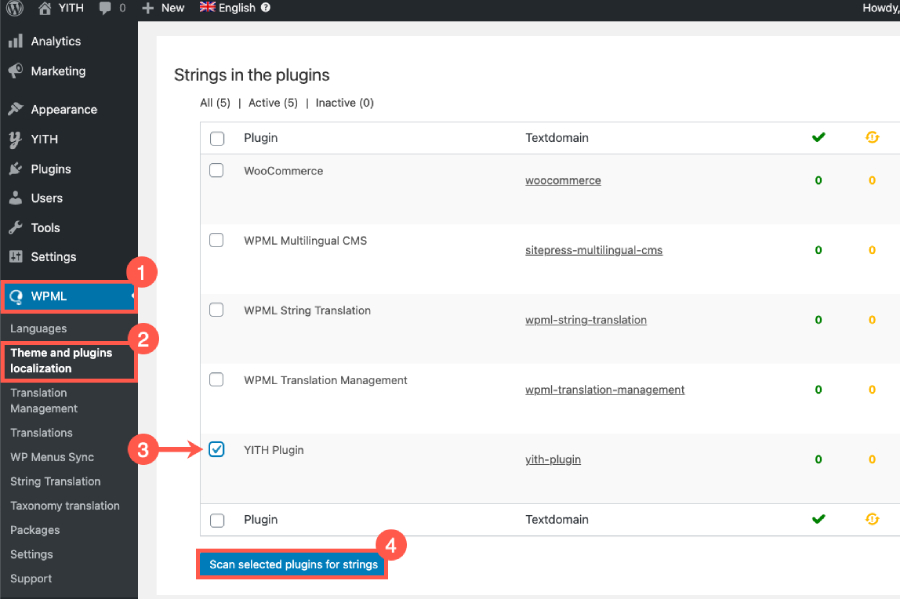Open the WPML menu item
Image resolution: width=900 pixels, height=600 pixels.
(69, 296)
